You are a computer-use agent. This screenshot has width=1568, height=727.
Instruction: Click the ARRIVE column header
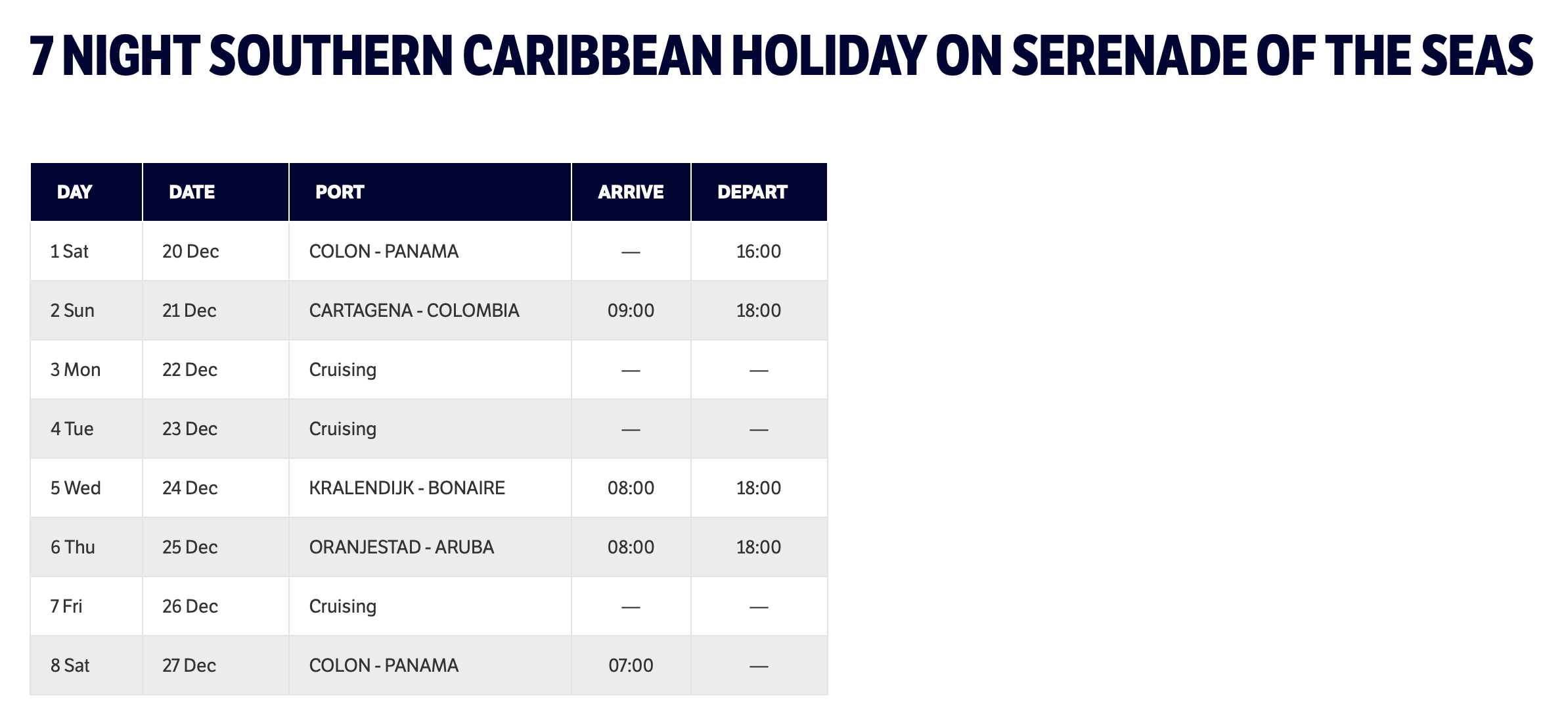pyautogui.click(x=631, y=192)
